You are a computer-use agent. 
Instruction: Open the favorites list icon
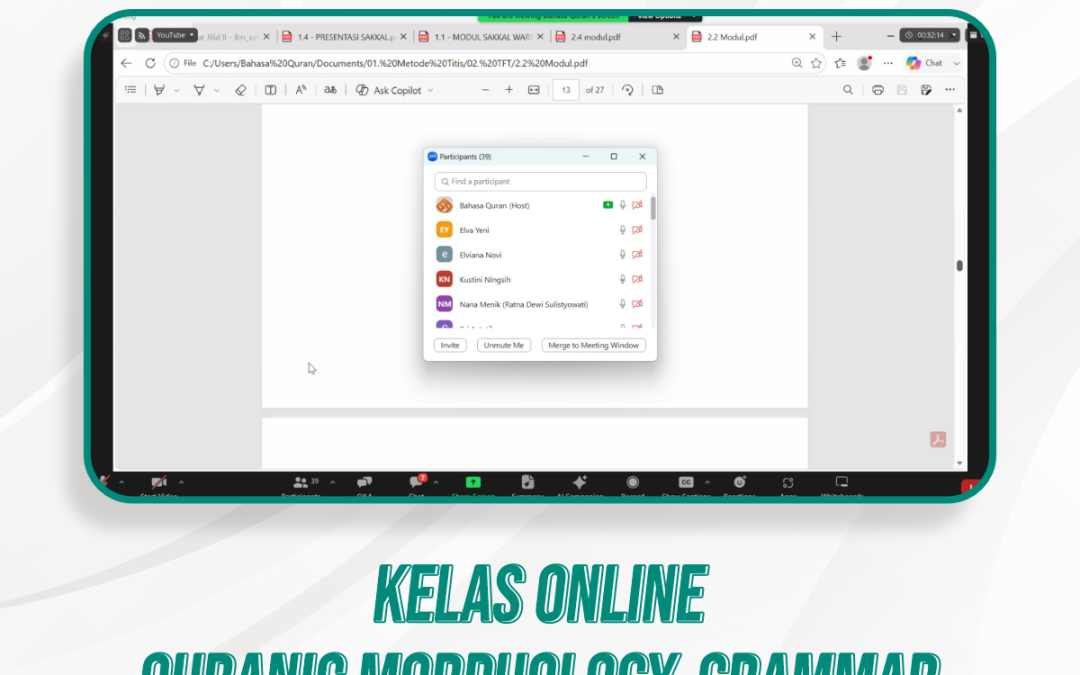(840, 63)
